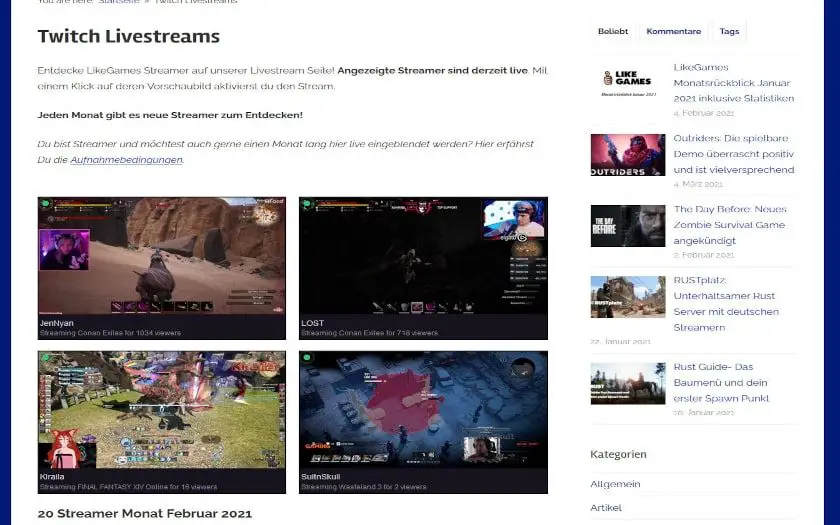This screenshot has height=525, width=840.
Task: Click the LikeGames logo thumbnail in sidebar
Action: point(628,84)
